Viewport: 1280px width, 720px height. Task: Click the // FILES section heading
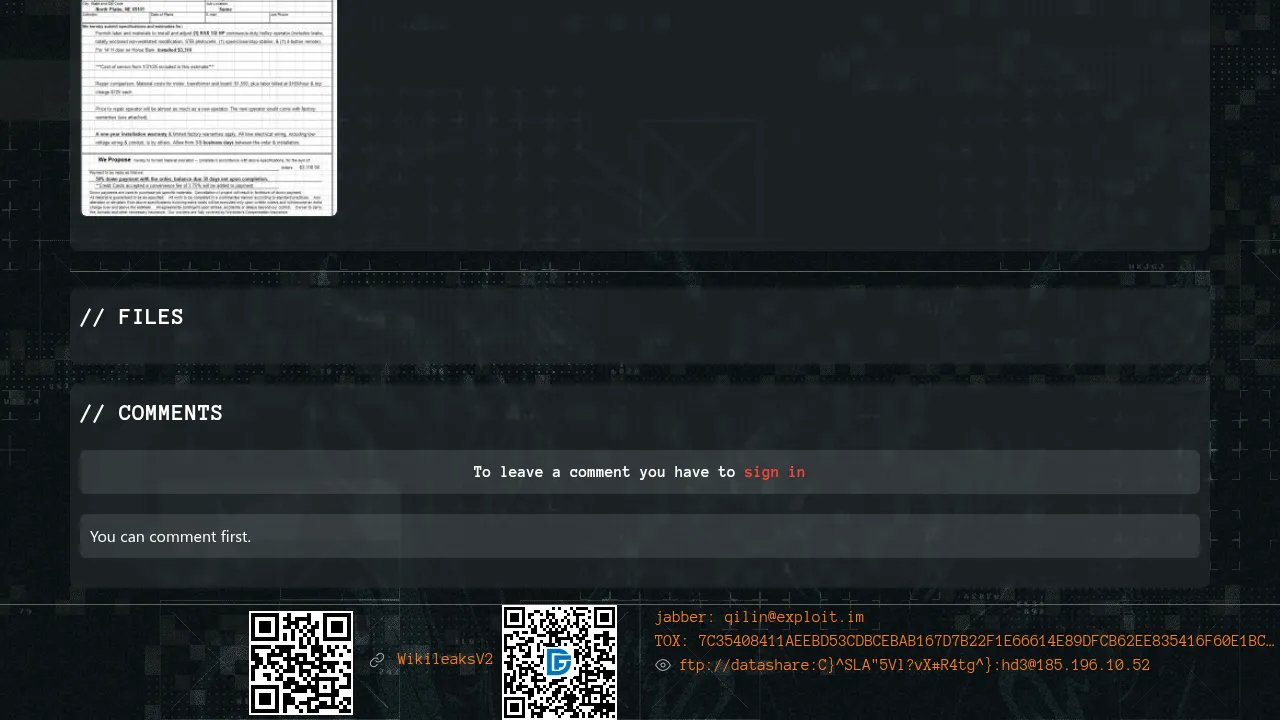pos(132,317)
